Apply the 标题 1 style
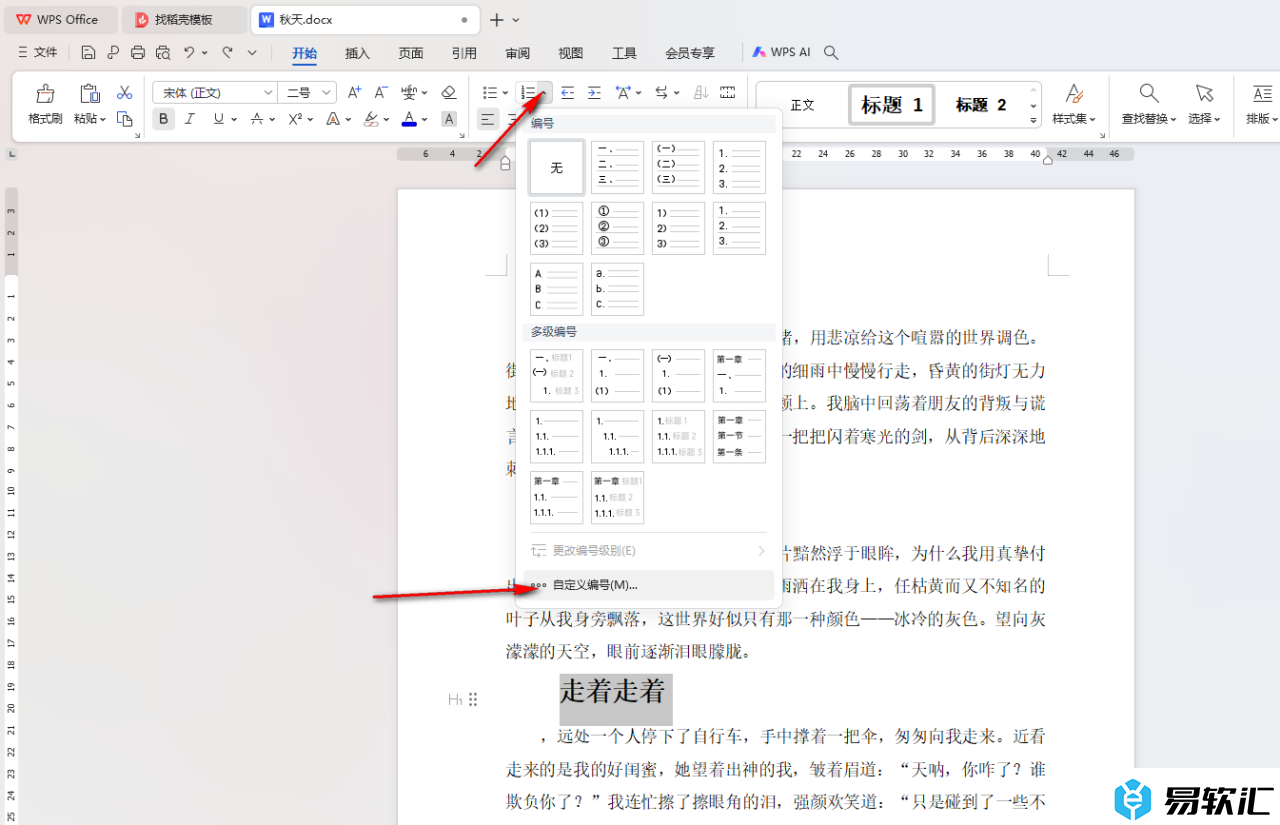1280x825 pixels. tap(892, 105)
